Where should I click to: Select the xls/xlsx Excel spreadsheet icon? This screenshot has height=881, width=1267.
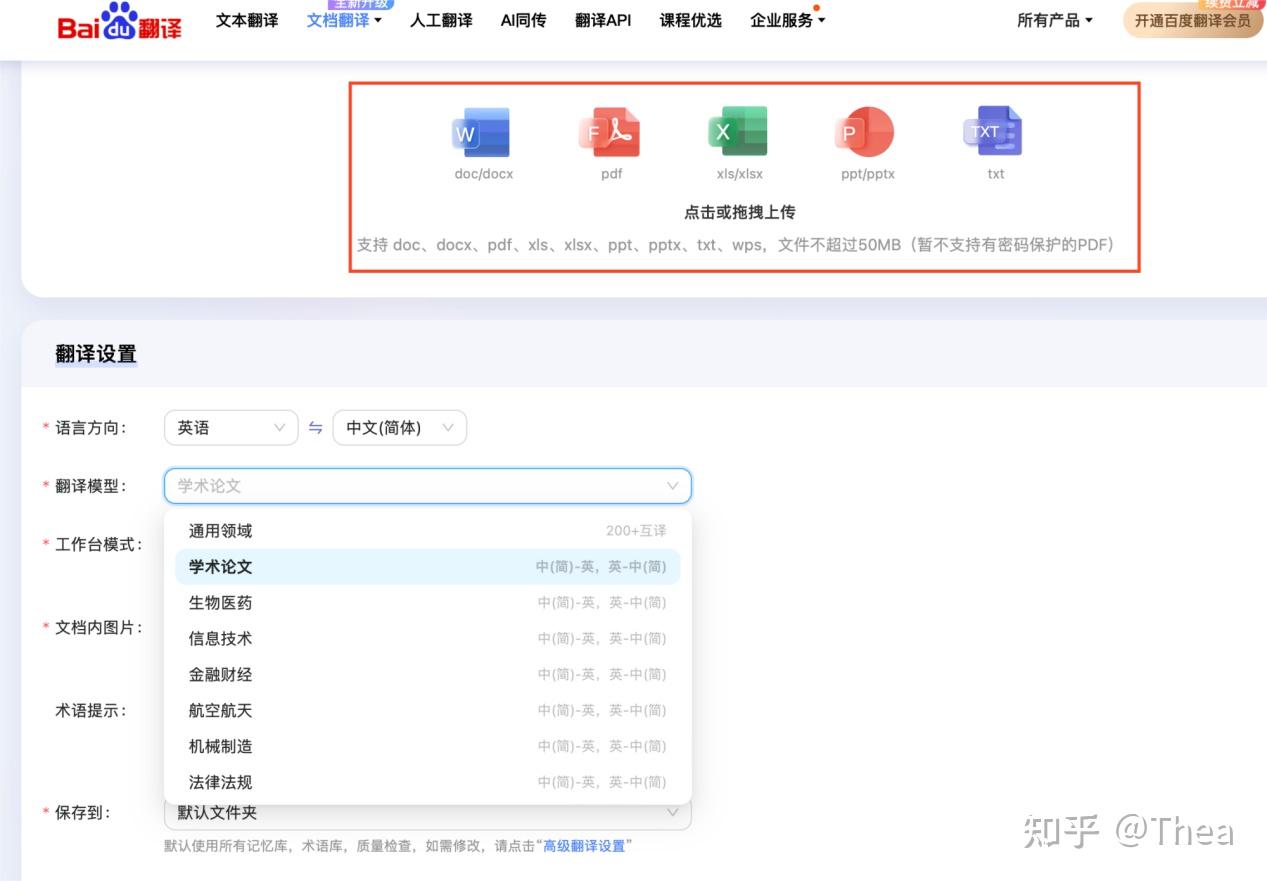[x=738, y=131]
